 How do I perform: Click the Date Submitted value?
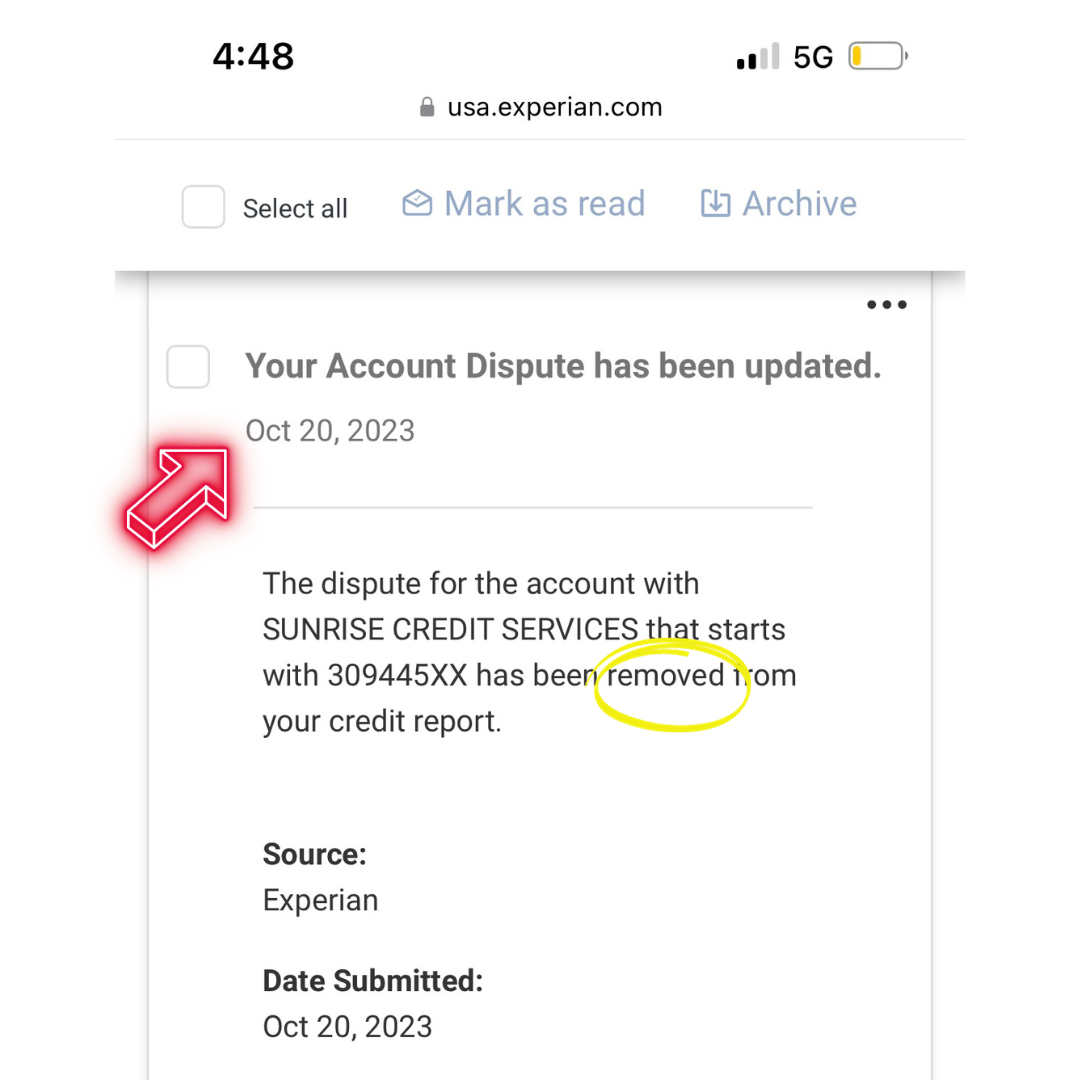coord(347,1027)
